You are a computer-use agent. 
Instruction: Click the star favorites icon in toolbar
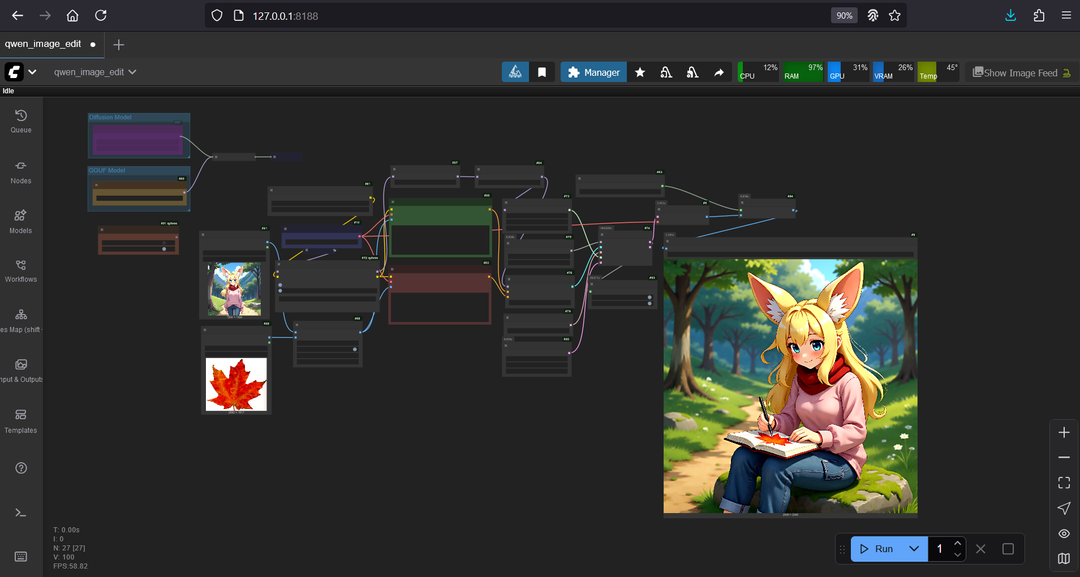click(x=640, y=73)
